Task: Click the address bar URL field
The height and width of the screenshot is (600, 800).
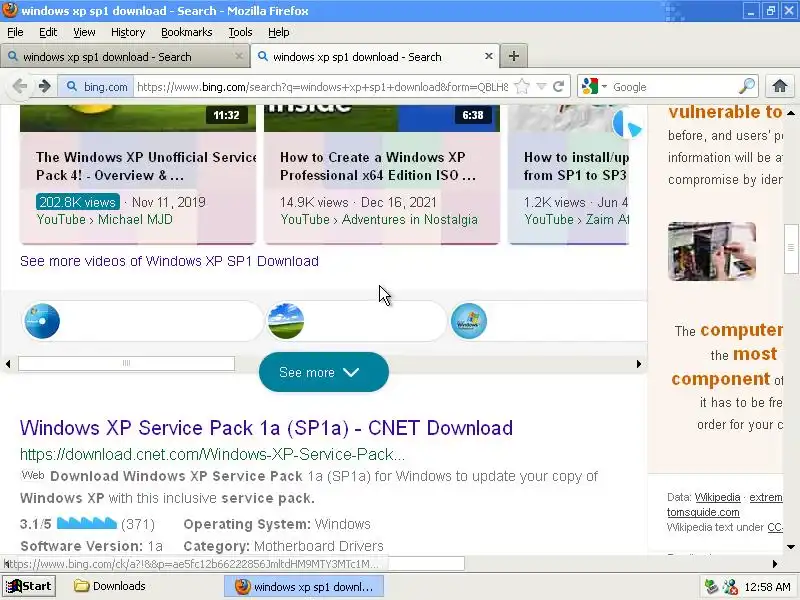Action: coord(322,86)
